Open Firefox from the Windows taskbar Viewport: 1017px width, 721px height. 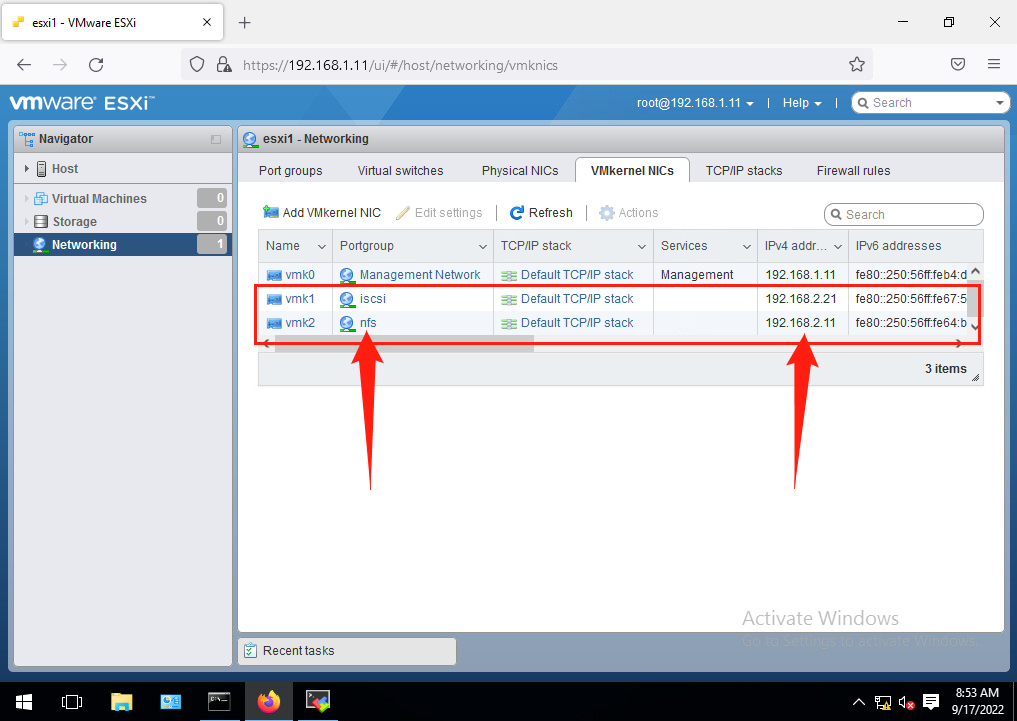268,701
